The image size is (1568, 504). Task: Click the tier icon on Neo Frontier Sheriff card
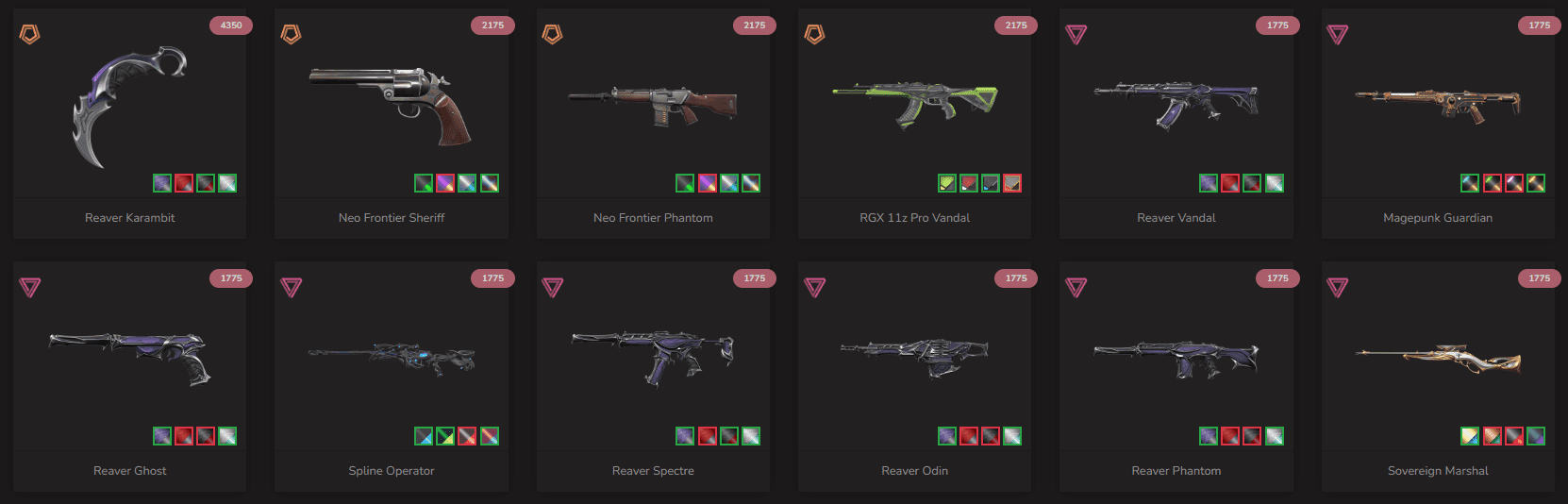pyautogui.click(x=291, y=35)
